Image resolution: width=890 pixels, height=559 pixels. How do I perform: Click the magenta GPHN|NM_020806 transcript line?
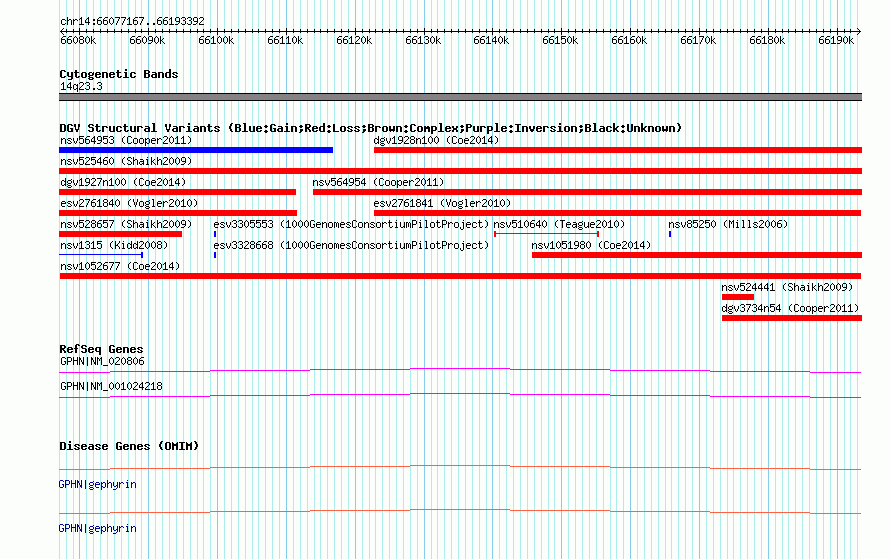click(460, 371)
